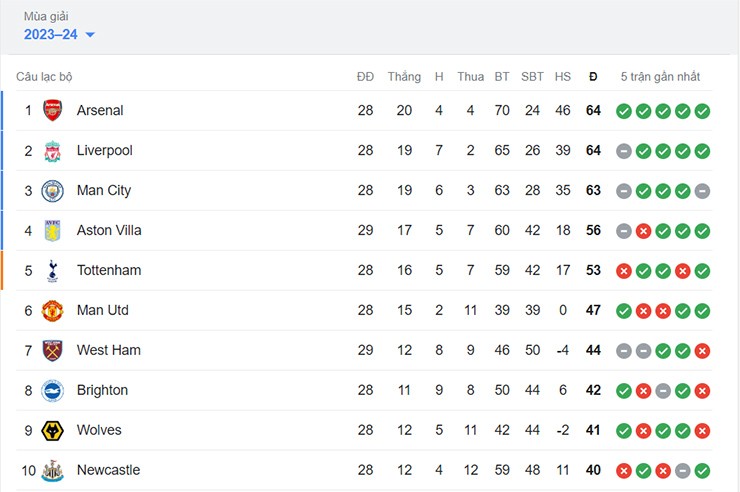Click the Thắng wins column header
The image size is (740, 492).
(404, 77)
